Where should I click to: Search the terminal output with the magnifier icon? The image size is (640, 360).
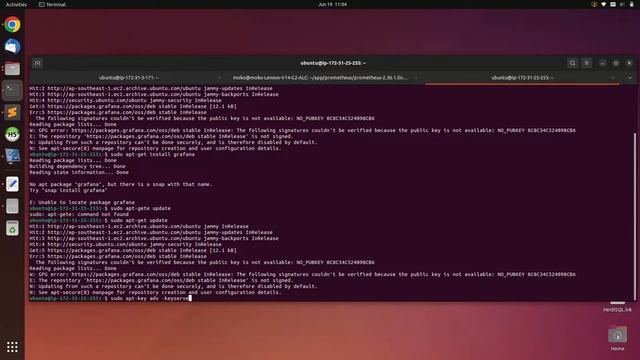click(x=572, y=63)
